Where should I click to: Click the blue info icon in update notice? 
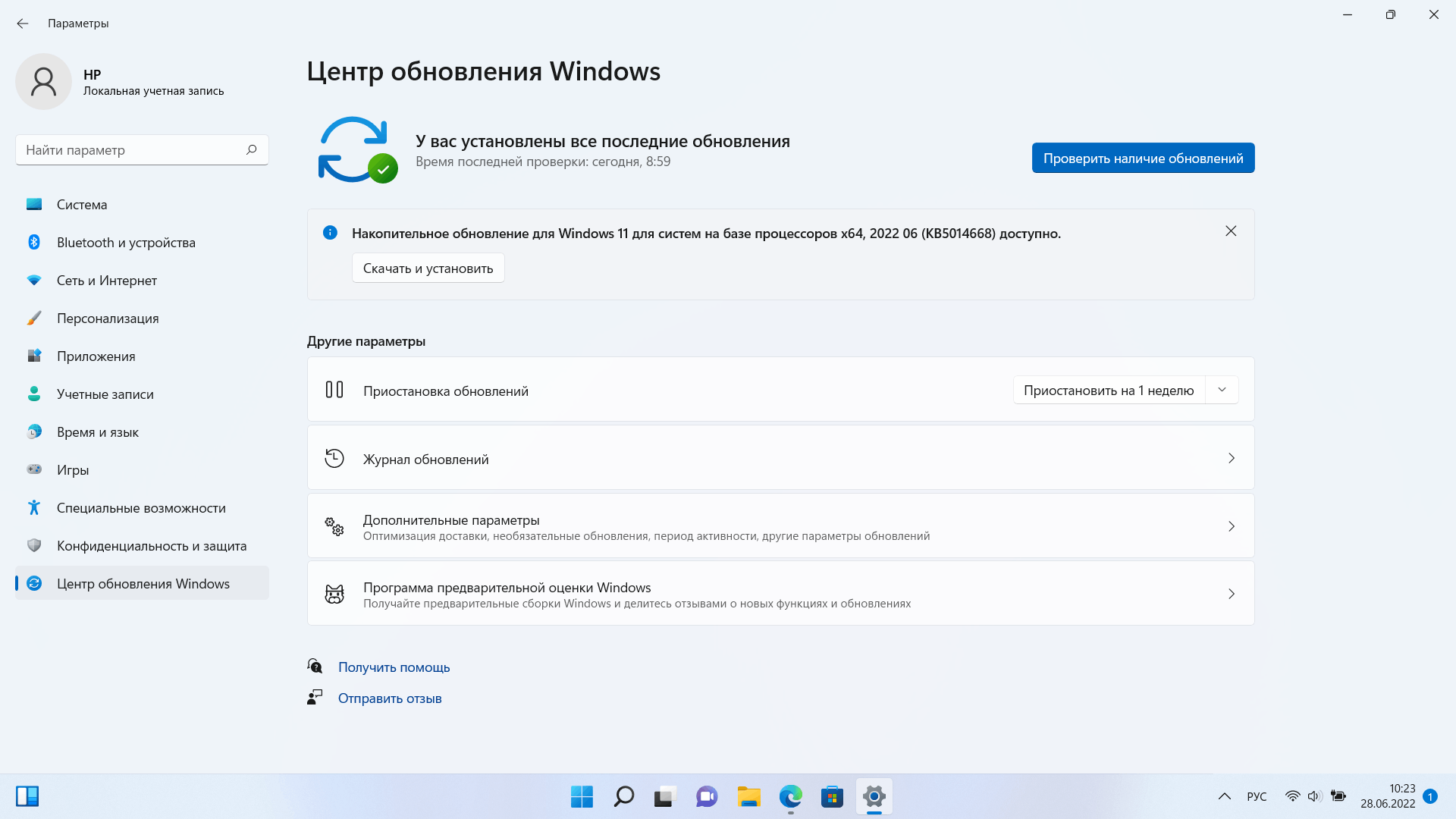[x=330, y=233]
